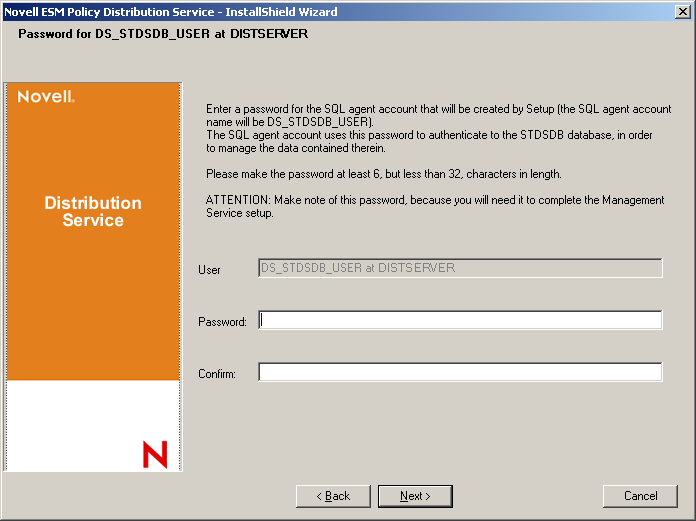The height and width of the screenshot is (521, 696).
Task: Click the 'to manage the data contained therein.' line
Action: (x=296, y=148)
